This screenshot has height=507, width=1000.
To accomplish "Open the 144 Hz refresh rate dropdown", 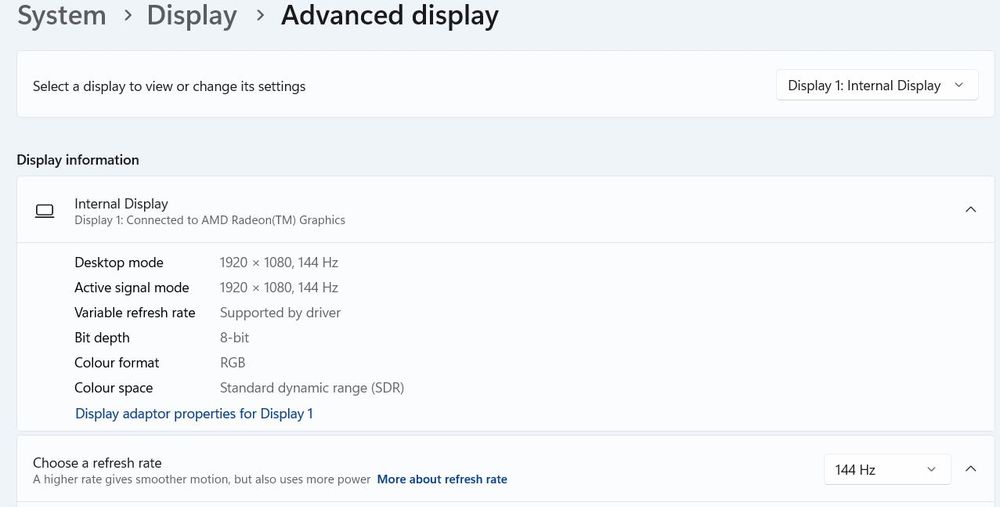I will (x=886, y=469).
